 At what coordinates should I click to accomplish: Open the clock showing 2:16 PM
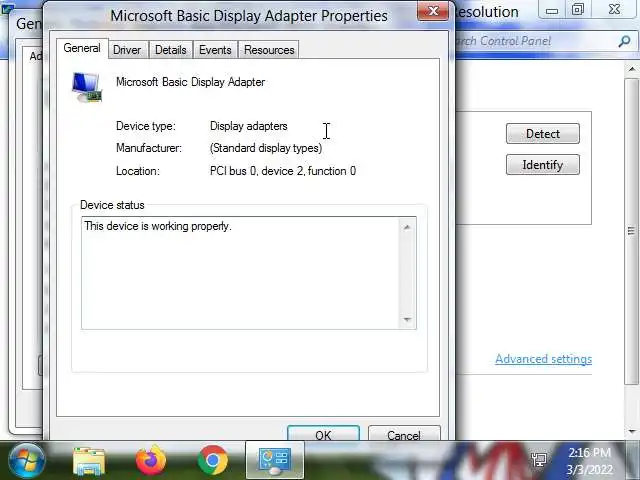589,461
